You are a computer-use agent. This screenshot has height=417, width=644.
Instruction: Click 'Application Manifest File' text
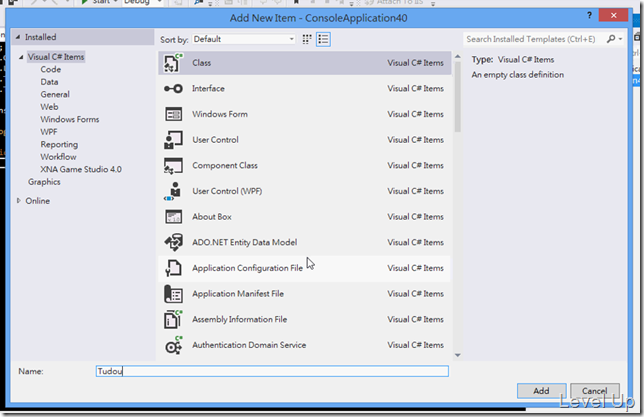[x=238, y=294]
